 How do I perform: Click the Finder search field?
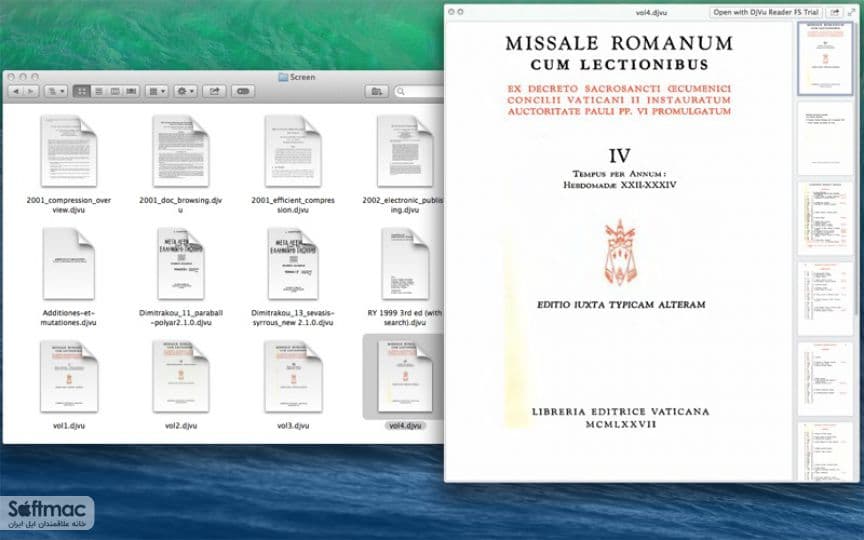coord(419,91)
